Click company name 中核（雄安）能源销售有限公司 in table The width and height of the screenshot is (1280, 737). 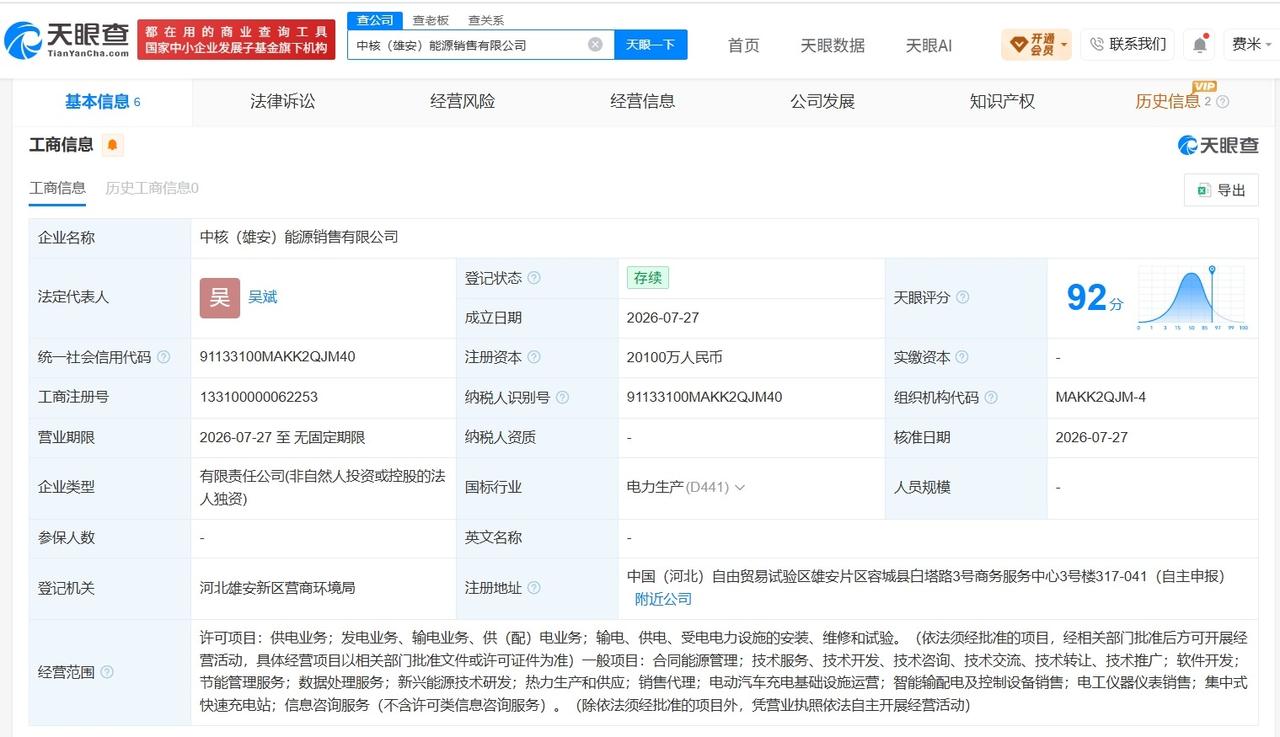coord(299,237)
